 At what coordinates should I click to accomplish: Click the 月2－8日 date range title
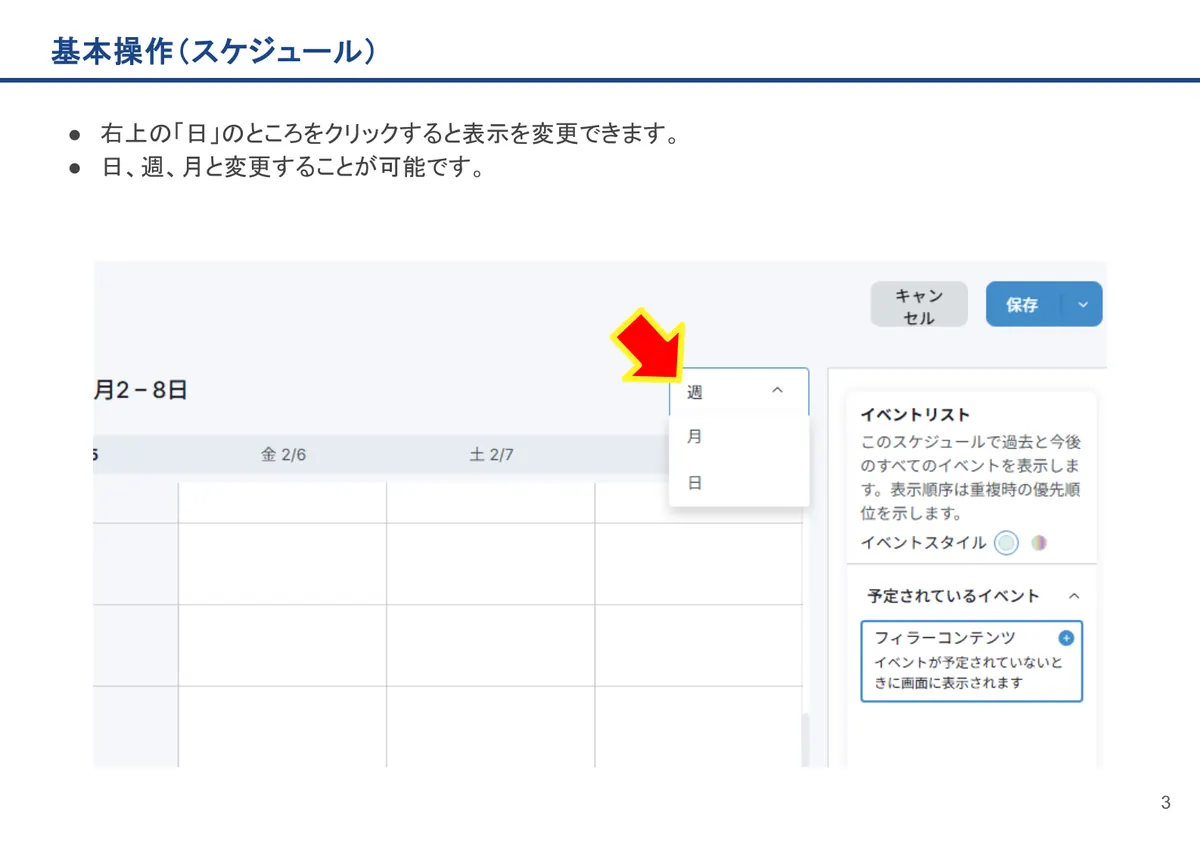coord(141,391)
